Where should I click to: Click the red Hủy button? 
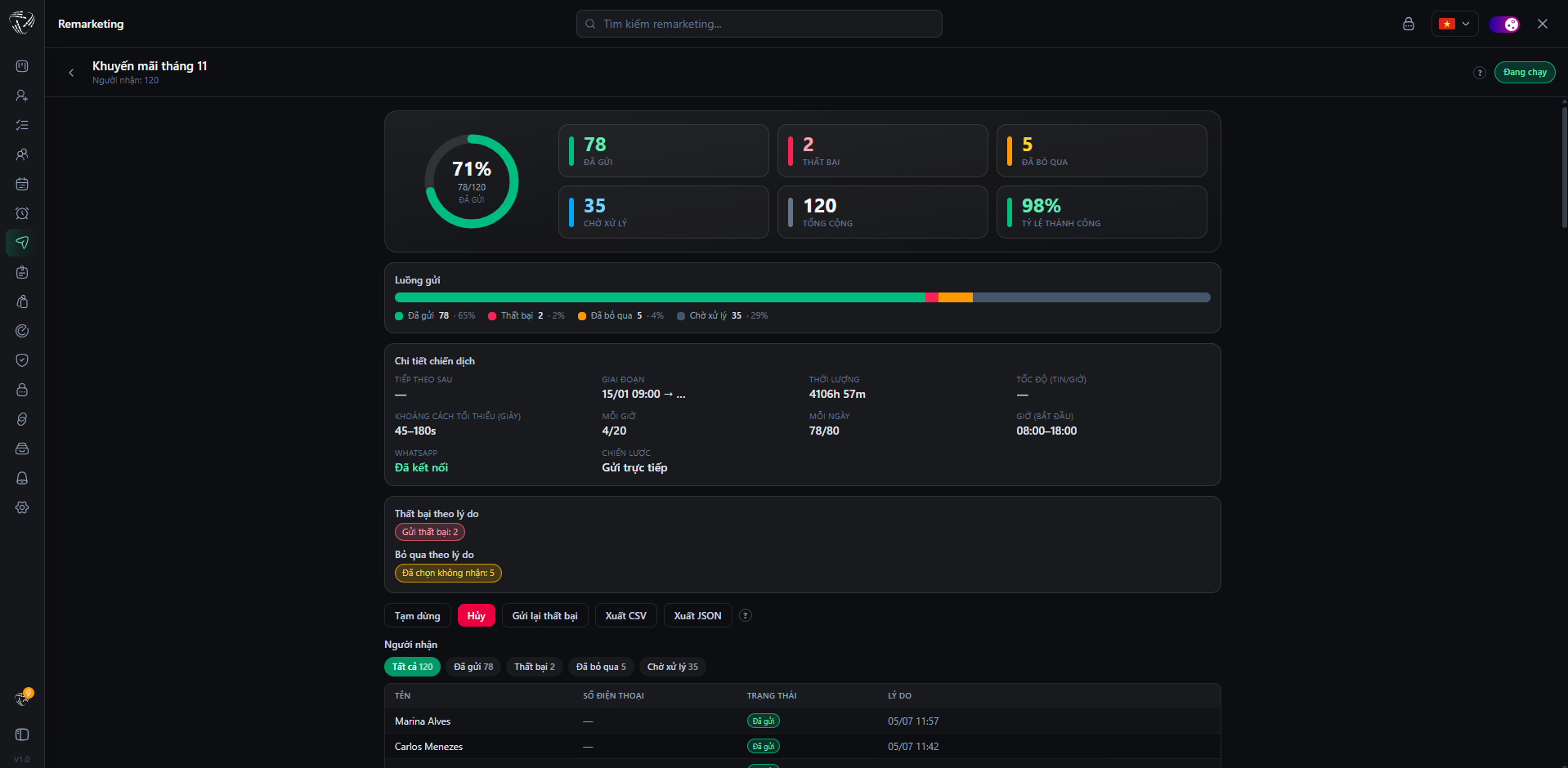pyautogui.click(x=477, y=616)
